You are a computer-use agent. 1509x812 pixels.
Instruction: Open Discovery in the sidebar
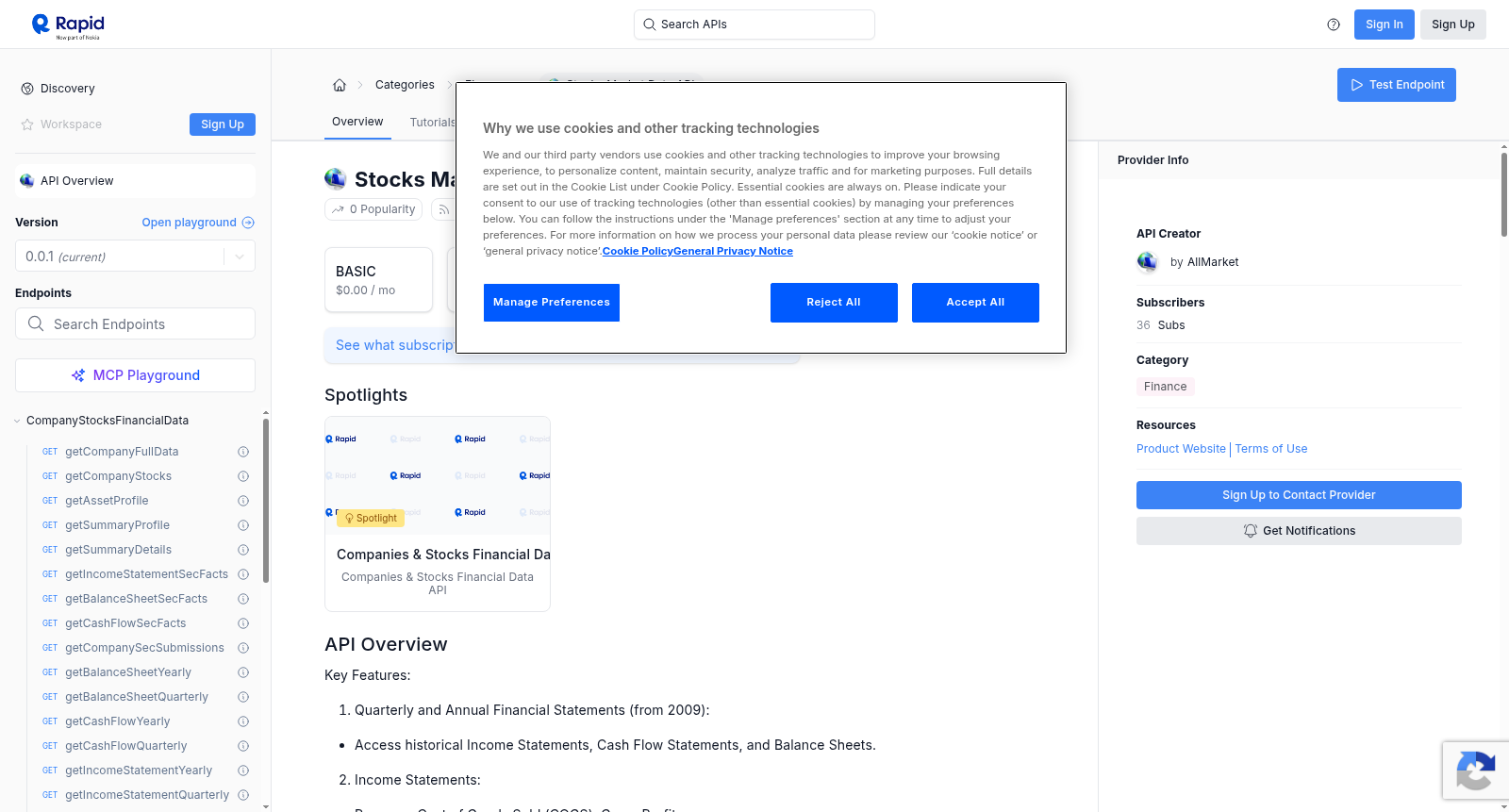click(67, 89)
